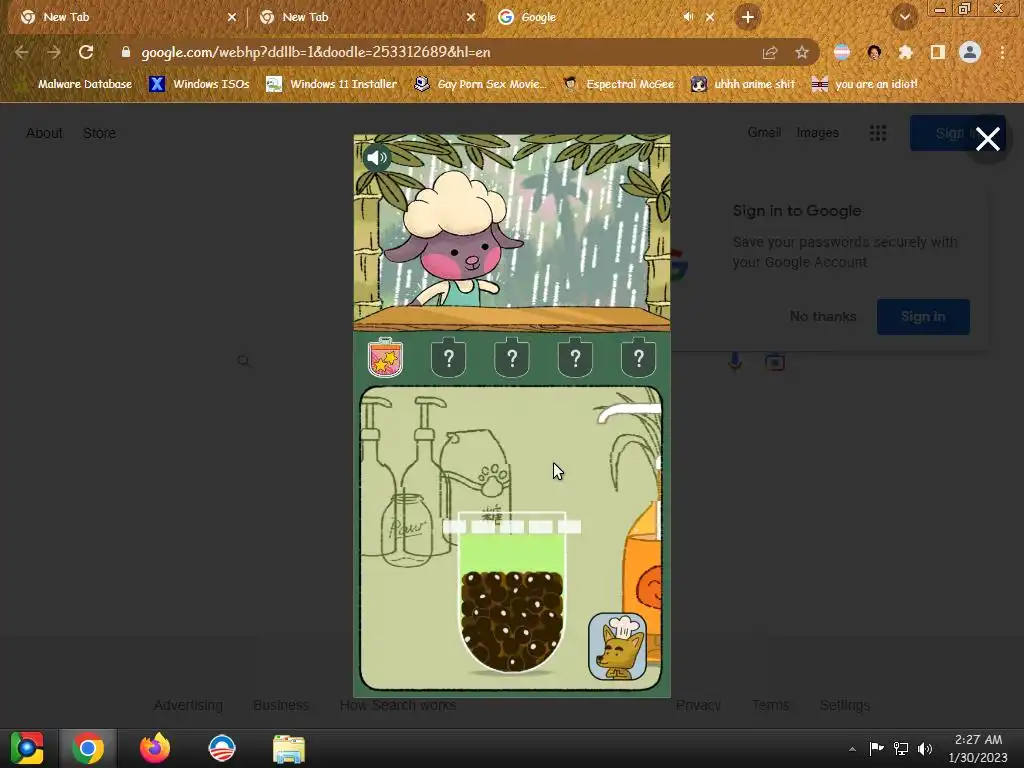Reload the Google page
The height and width of the screenshot is (768, 1024).
pos(86,52)
